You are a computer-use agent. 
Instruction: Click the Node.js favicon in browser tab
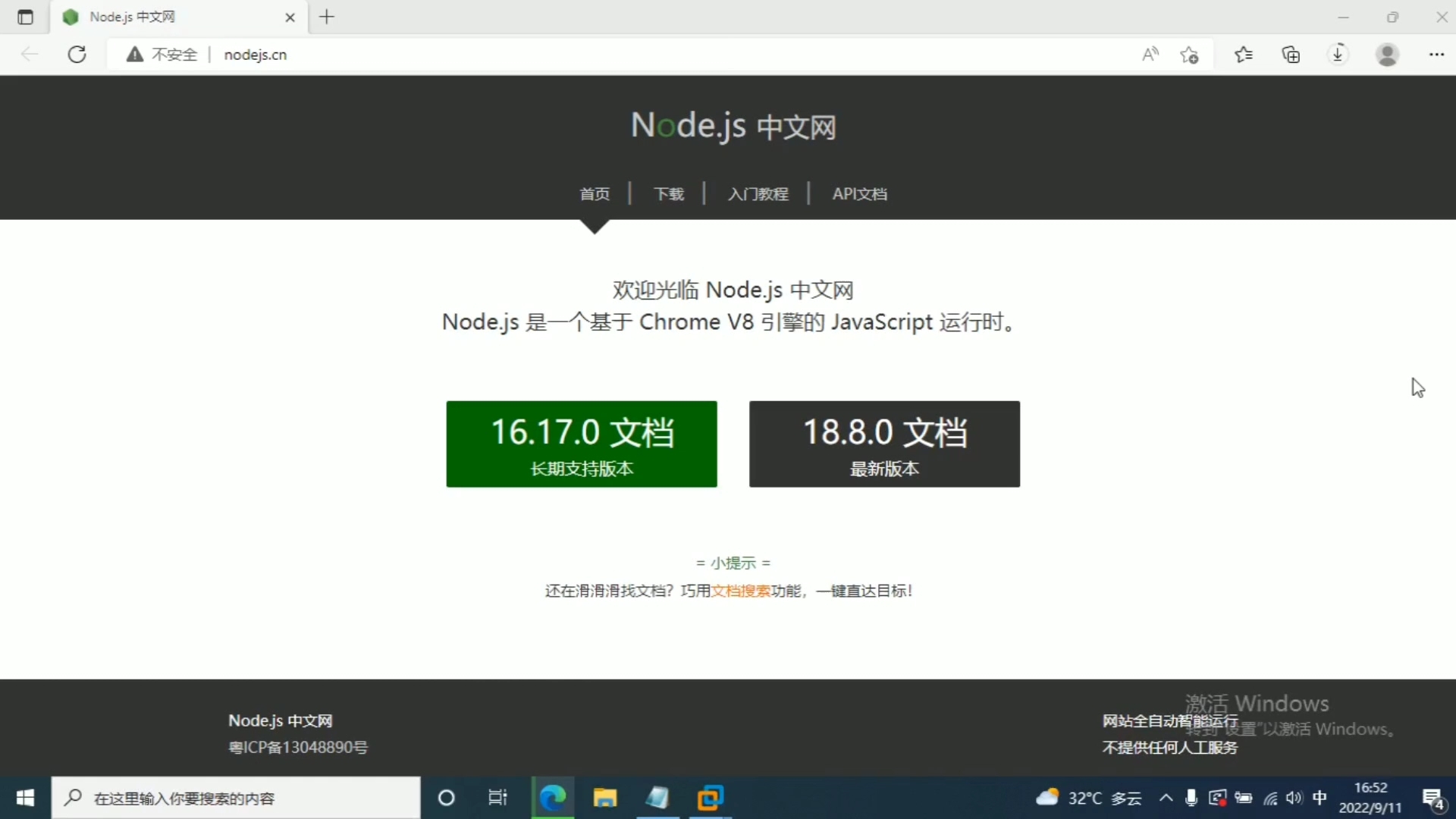(71, 17)
